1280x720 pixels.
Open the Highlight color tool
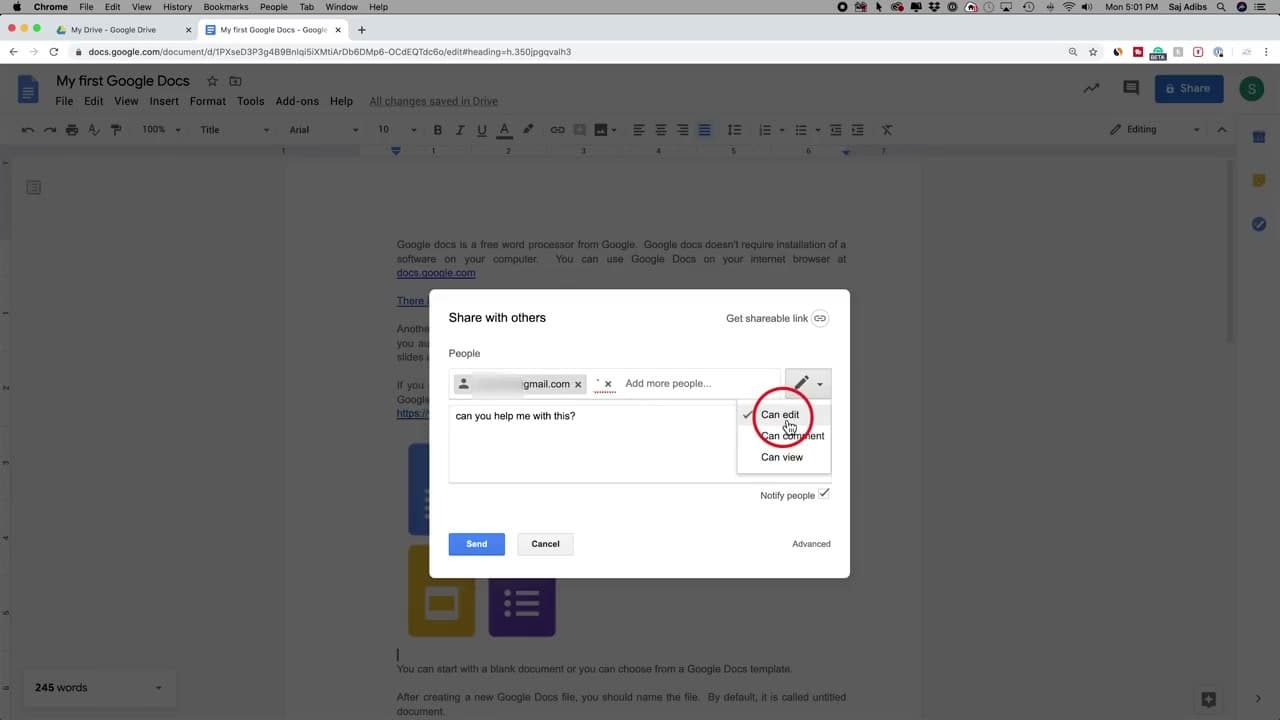(528, 130)
